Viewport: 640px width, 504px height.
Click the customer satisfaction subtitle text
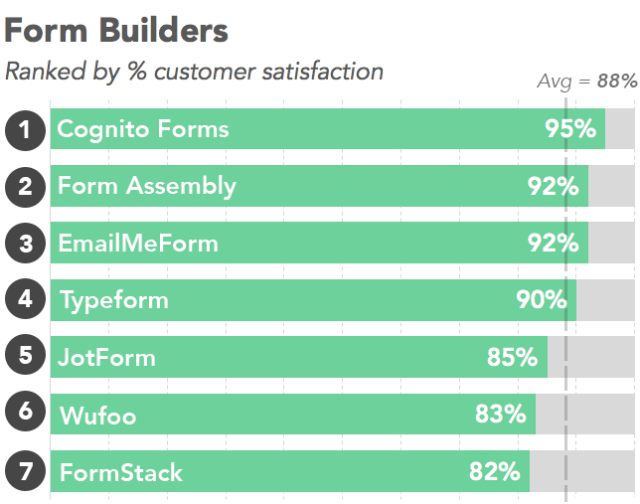click(194, 71)
